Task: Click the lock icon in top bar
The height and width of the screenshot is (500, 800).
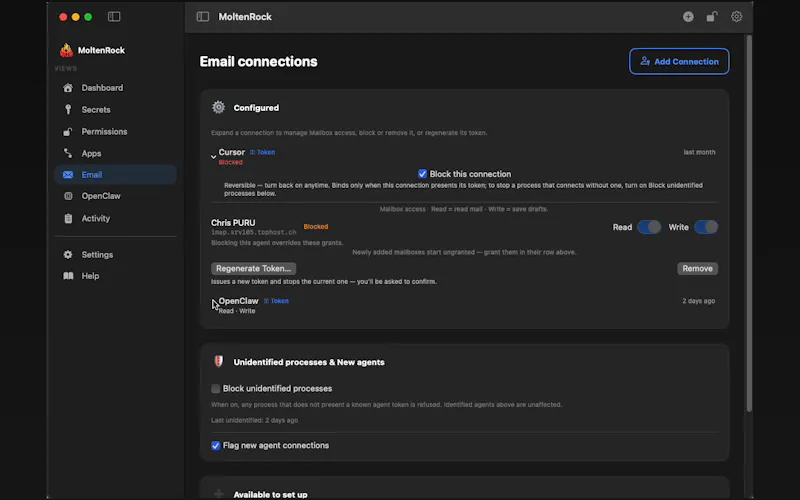Action: coord(712,17)
